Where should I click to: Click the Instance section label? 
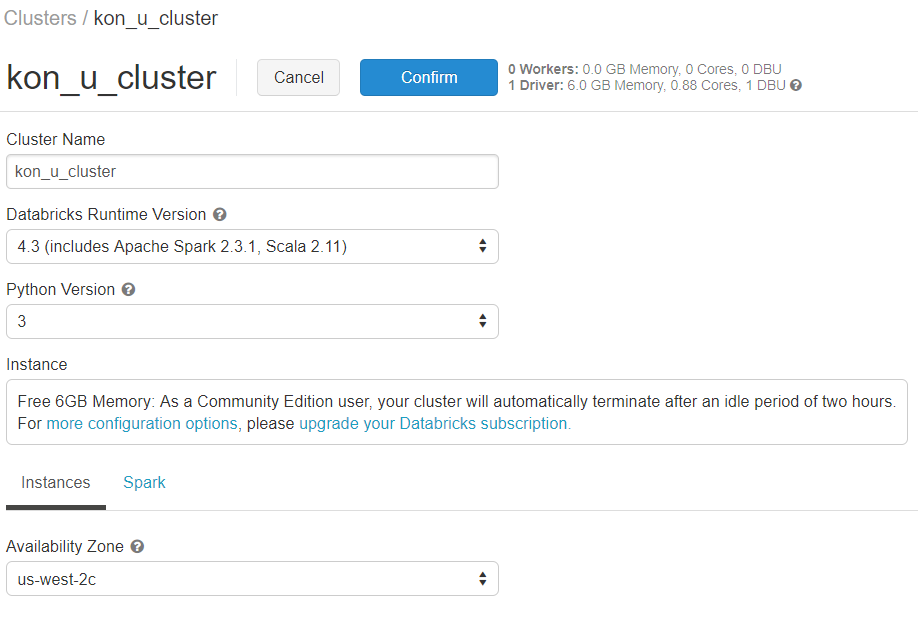point(37,364)
